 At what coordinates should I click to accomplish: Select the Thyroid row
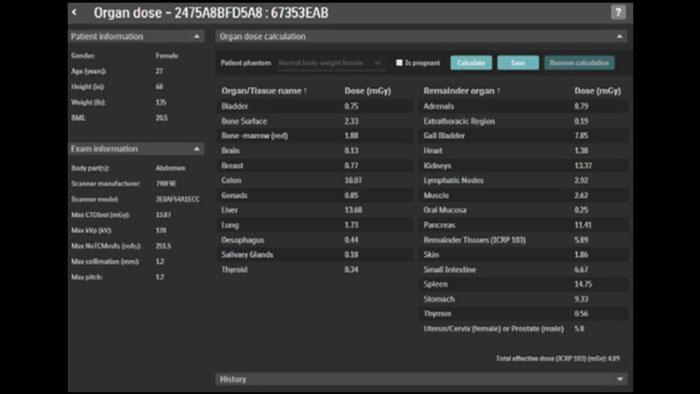316,270
